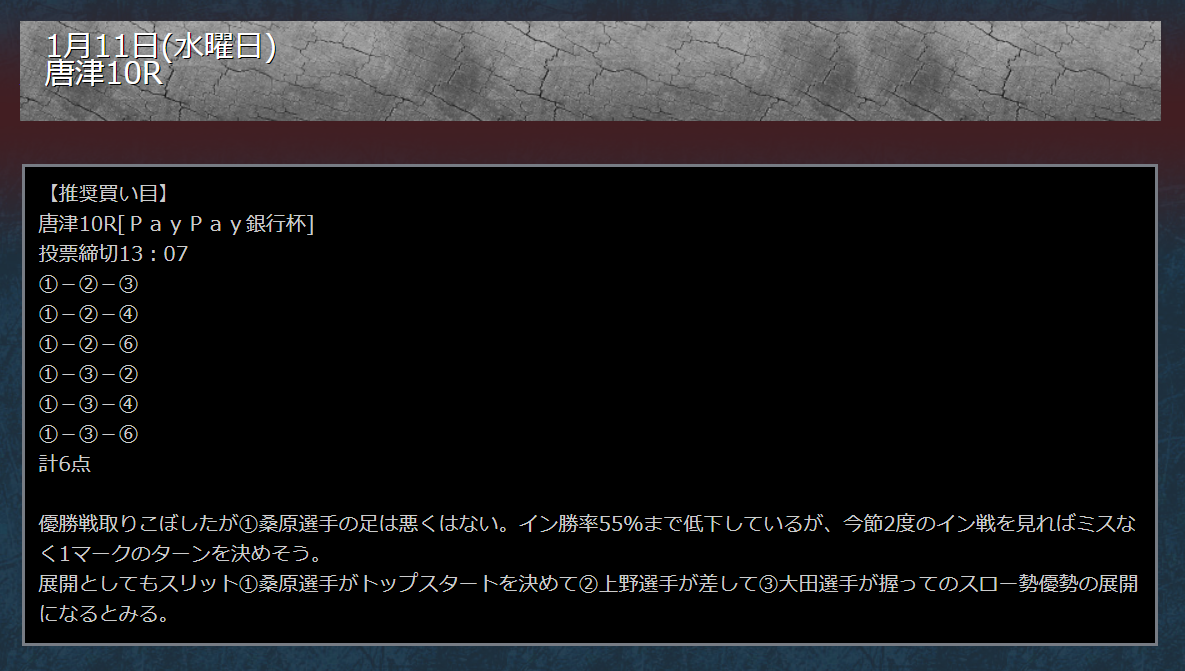Image resolution: width=1185 pixels, height=671 pixels.
Task: Click the race name line 唐津10R[PayPay銀行杯]
Action: pos(176,224)
